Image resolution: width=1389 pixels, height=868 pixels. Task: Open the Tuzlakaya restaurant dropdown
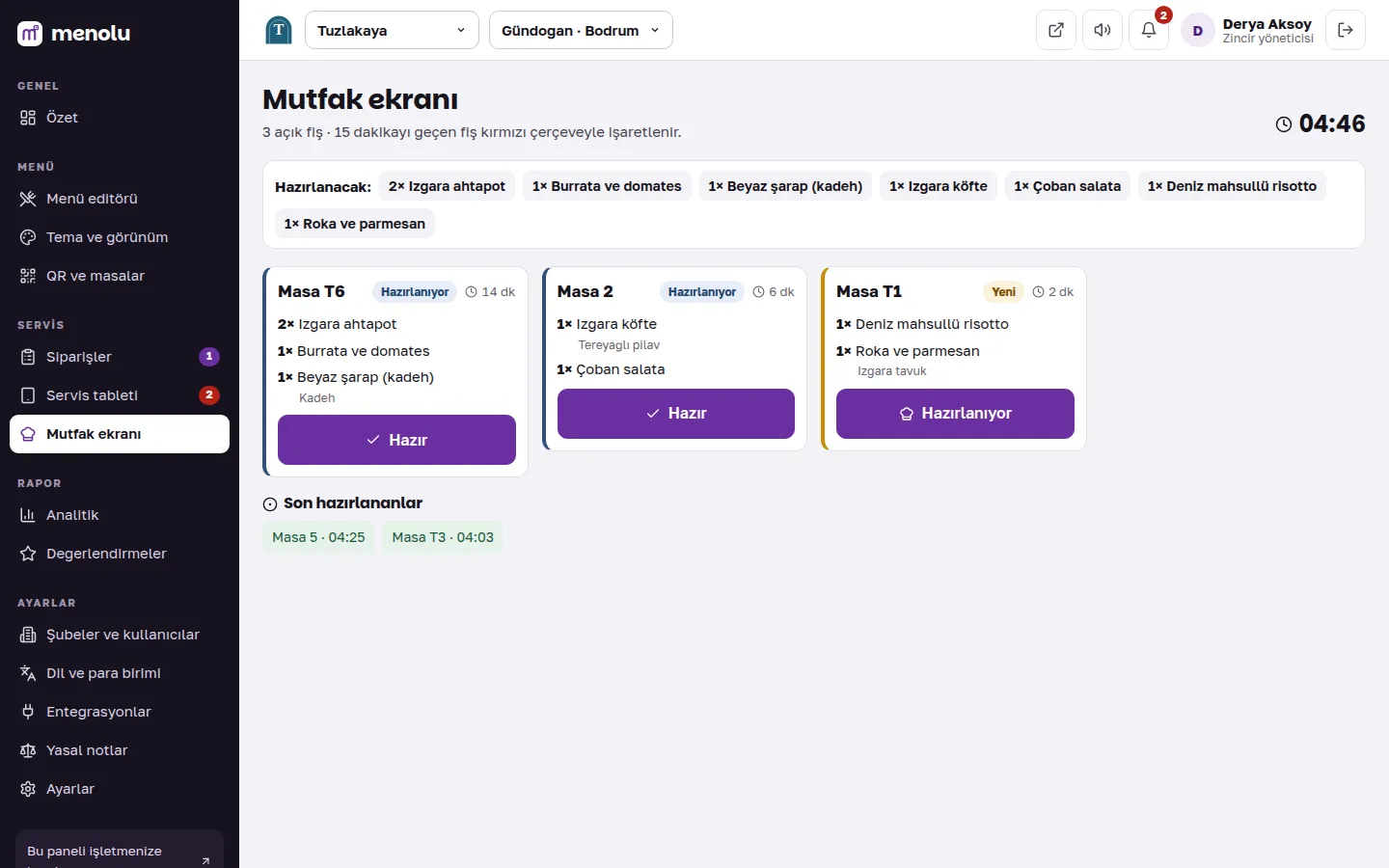pos(392,30)
